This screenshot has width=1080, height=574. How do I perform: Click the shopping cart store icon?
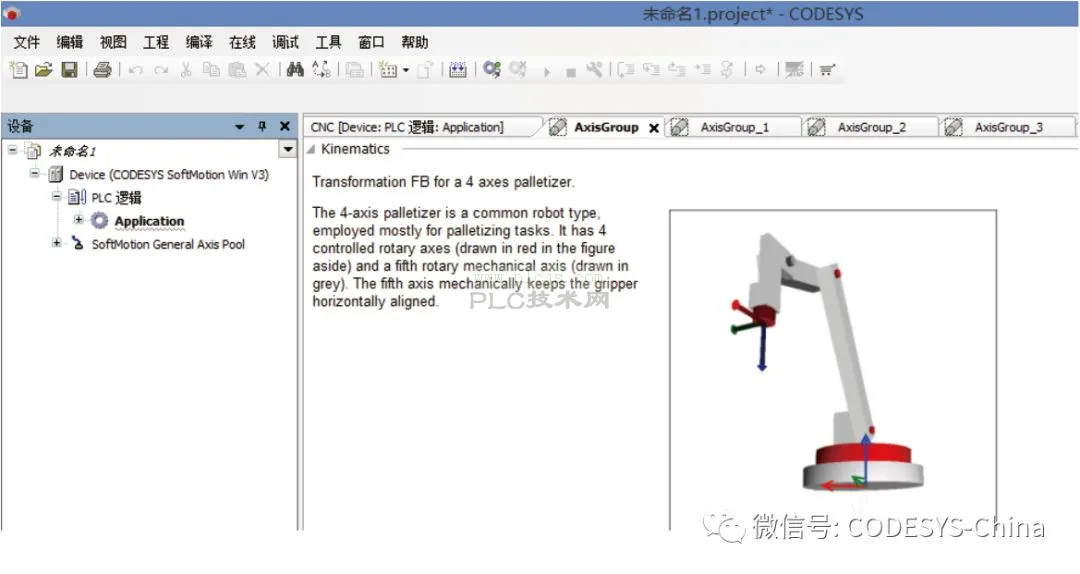tap(827, 70)
